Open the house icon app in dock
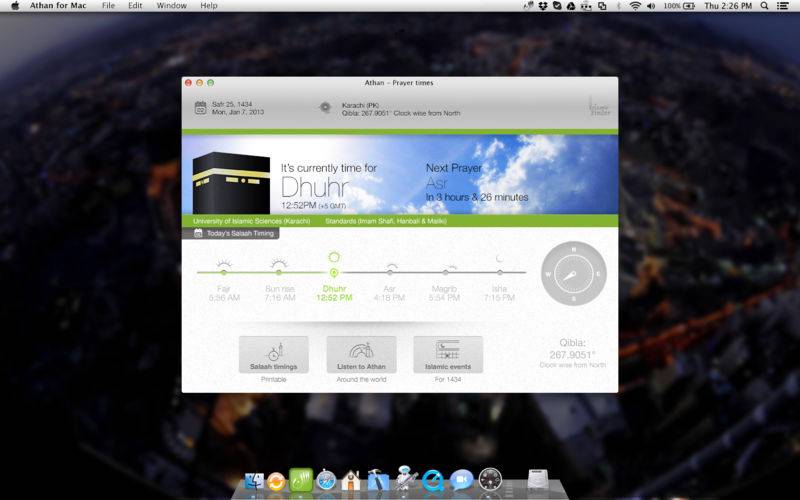The image size is (800, 500). (x=351, y=481)
